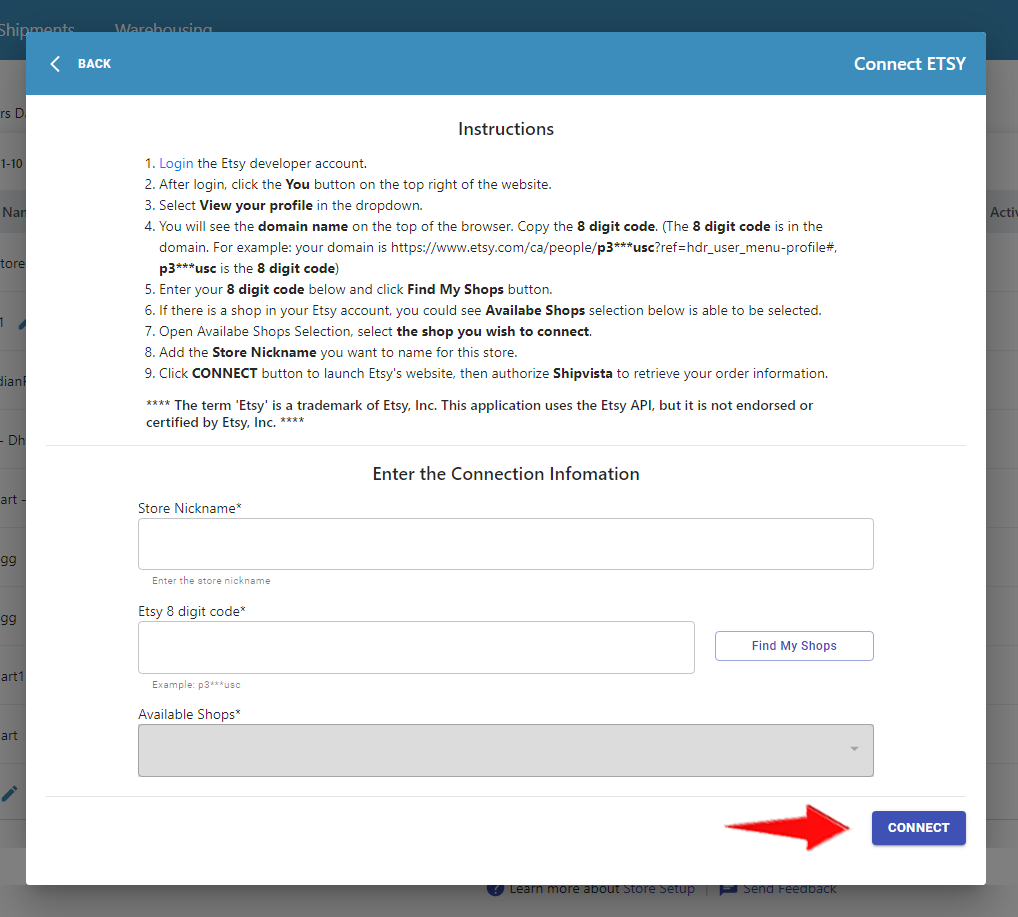Click the Find My Shops button
This screenshot has height=917, width=1018.
[793, 646]
